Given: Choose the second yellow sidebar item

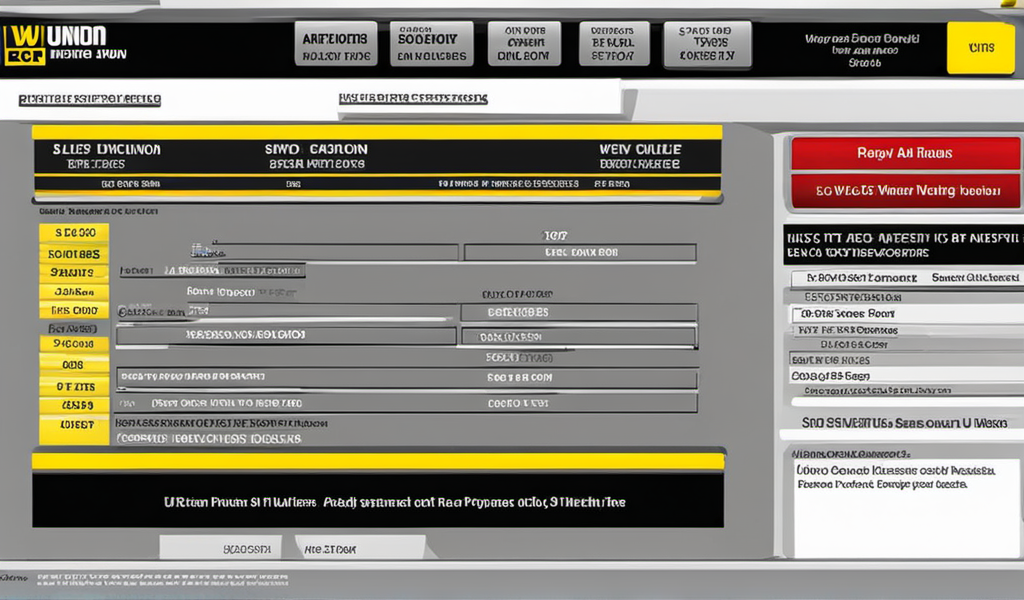Looking at the screenshot, I should (x=74, y=253).
